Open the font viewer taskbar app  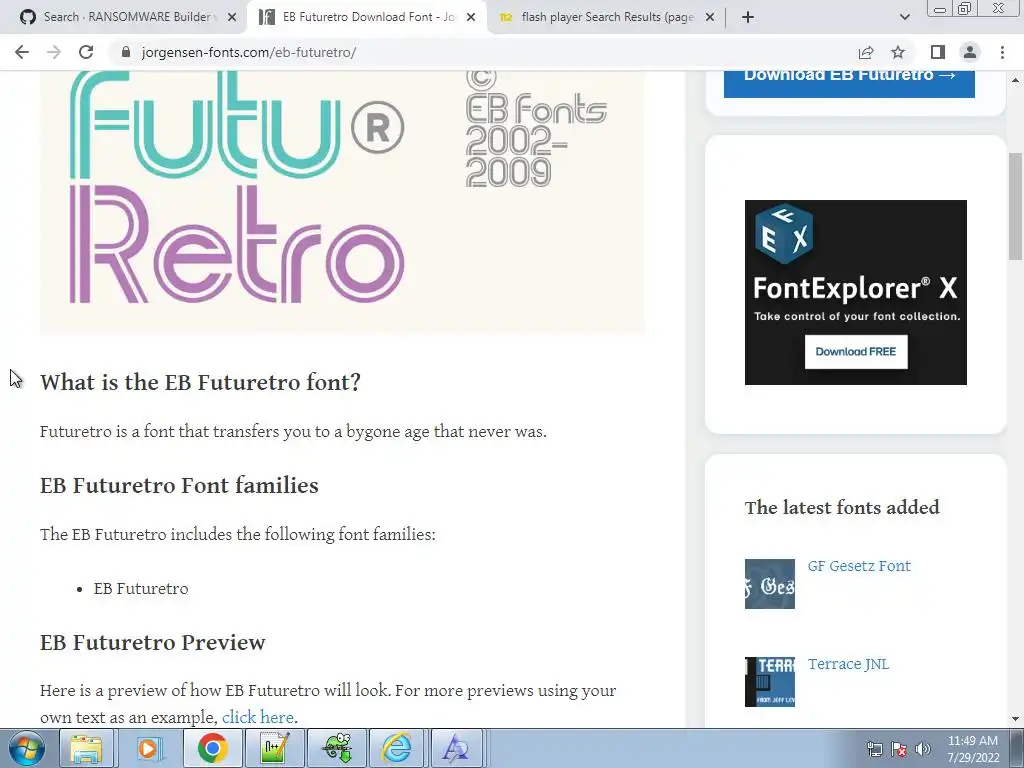pyautogui.click(x=456, y=748)
